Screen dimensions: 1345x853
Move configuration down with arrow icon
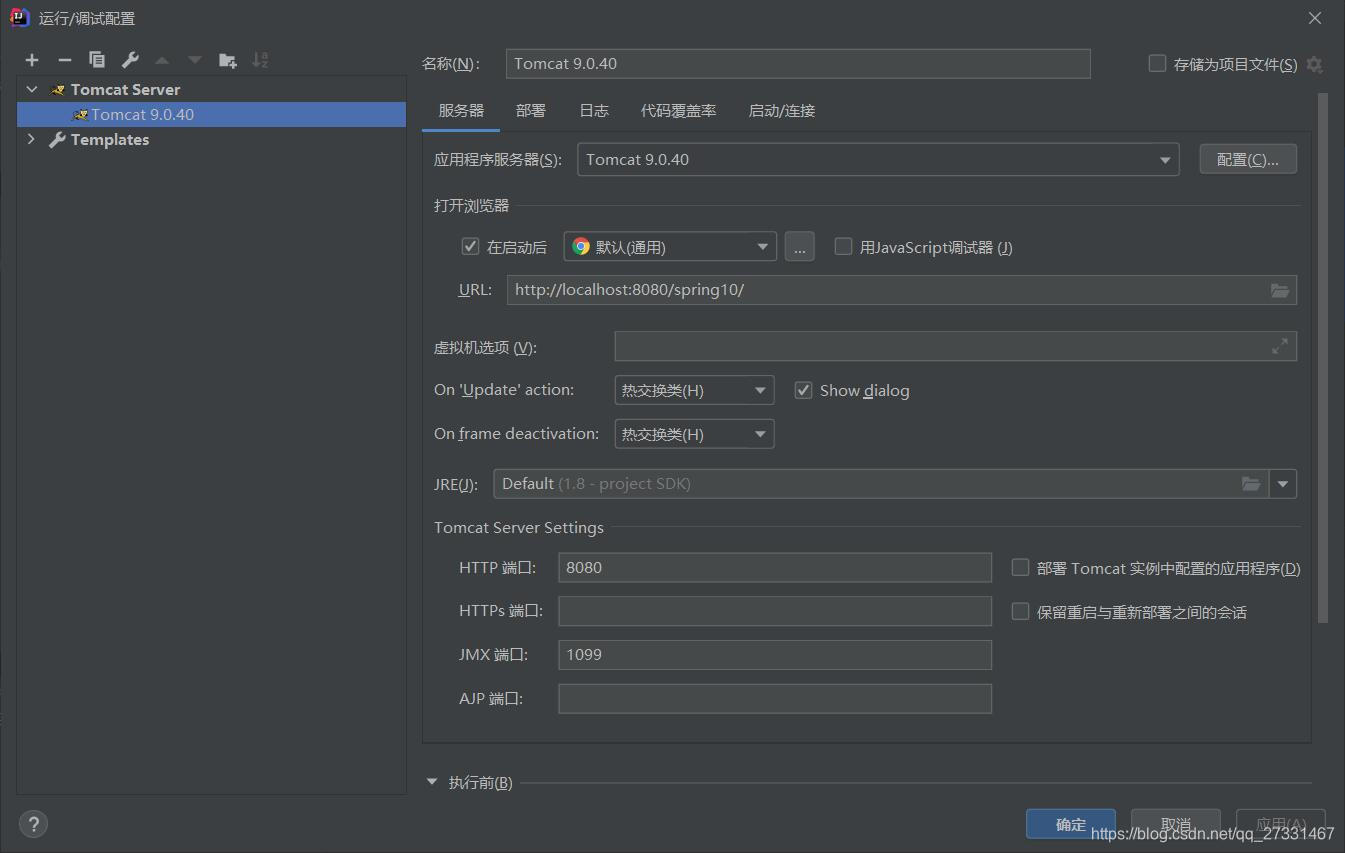click(195, 60)
